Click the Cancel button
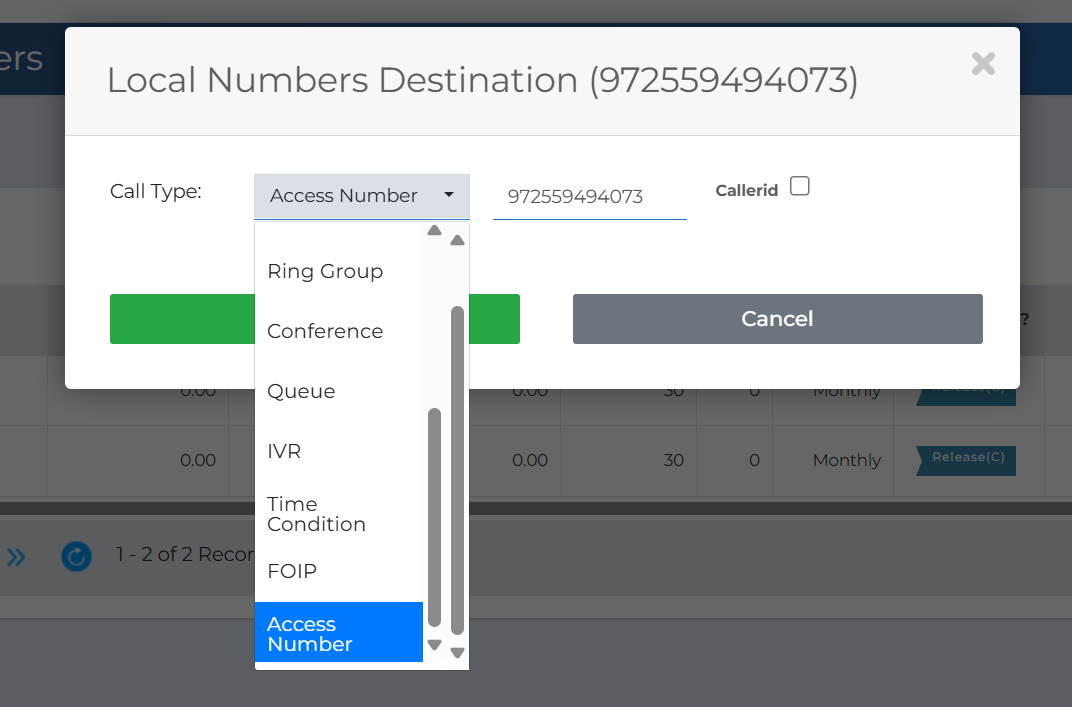Viewport: 1072px width, 707px height. pyautogui.click(x=777, y=319)
